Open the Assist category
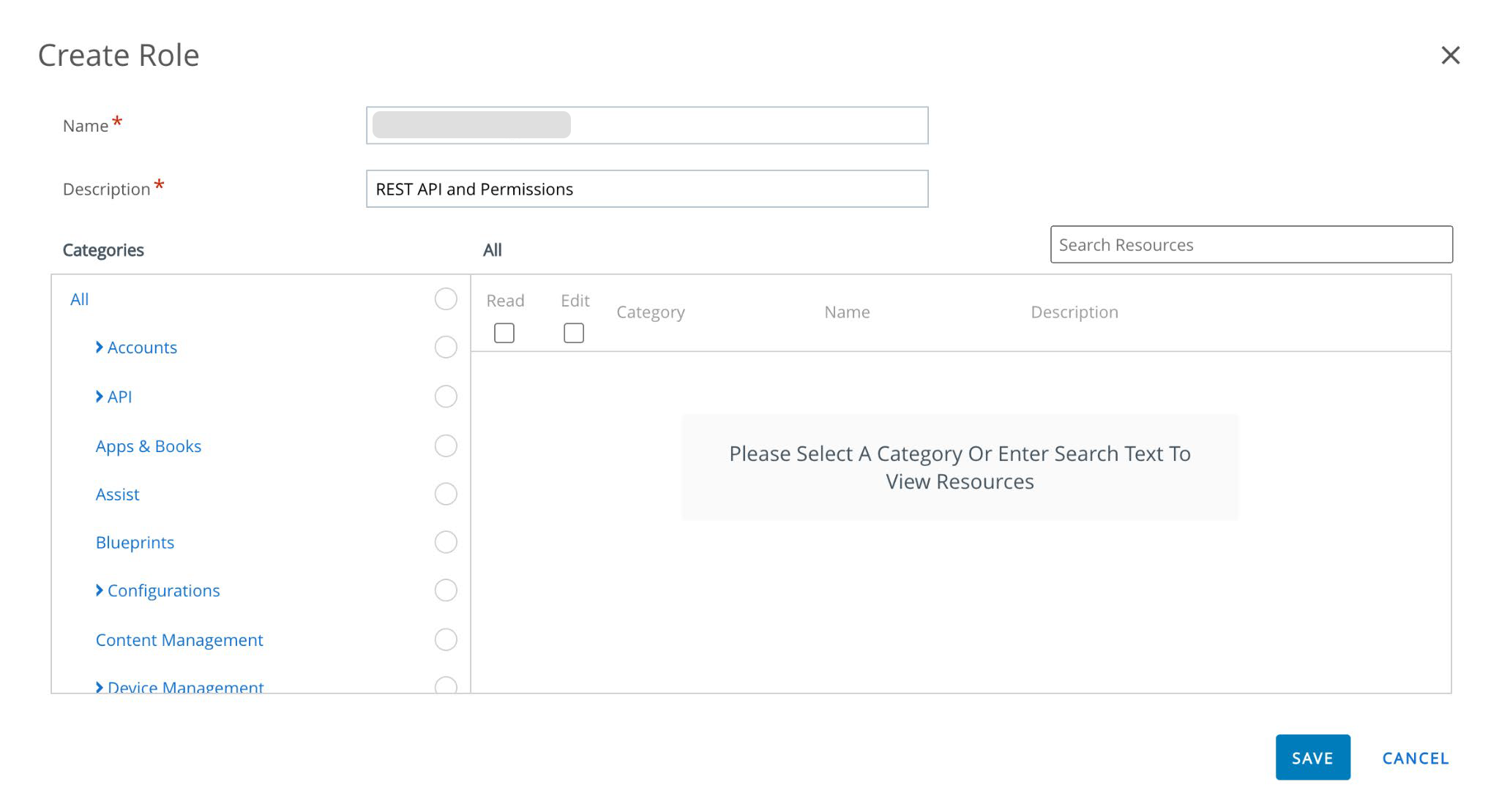 point(117,494)
